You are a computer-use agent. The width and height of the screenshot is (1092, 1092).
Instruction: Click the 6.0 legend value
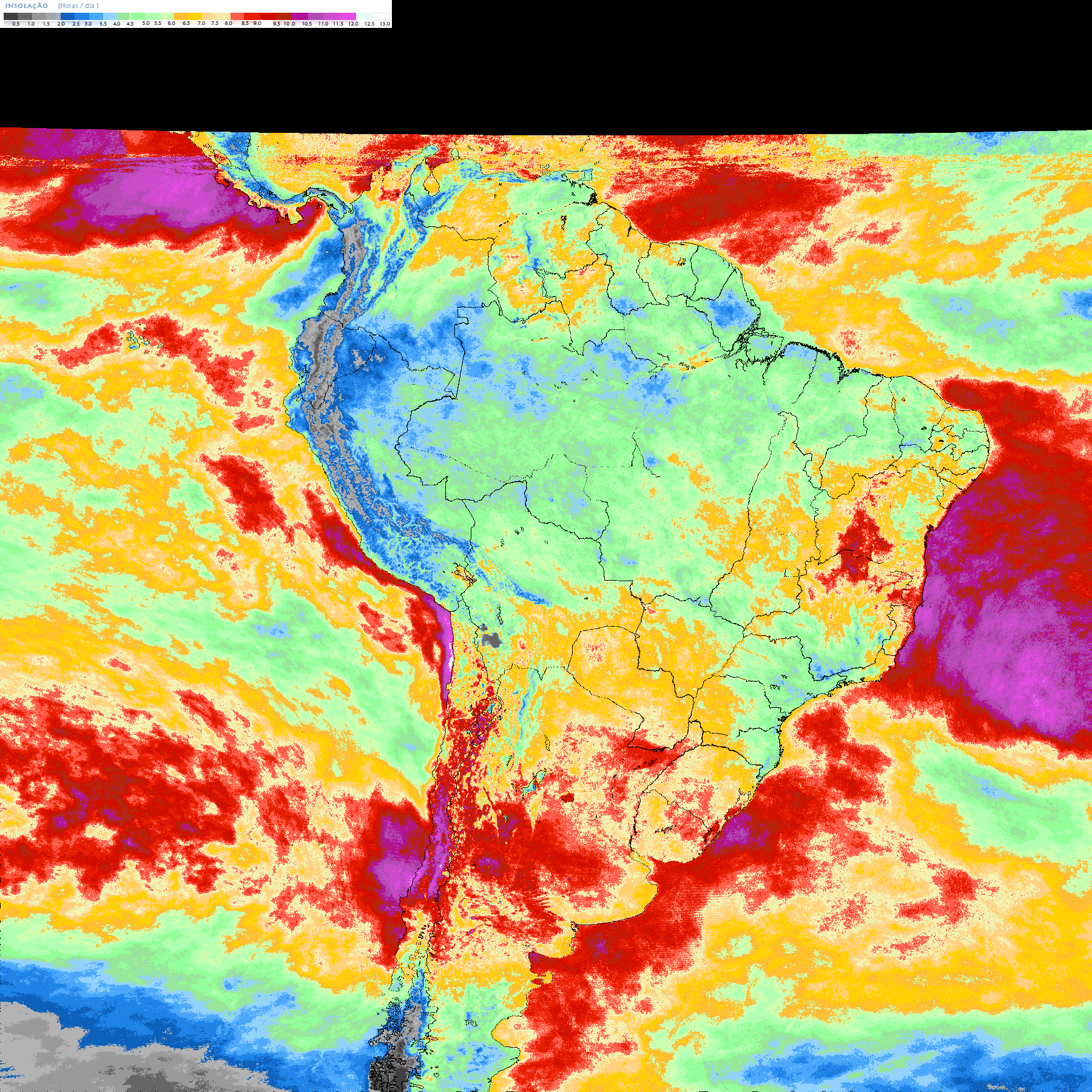point(172,23)
